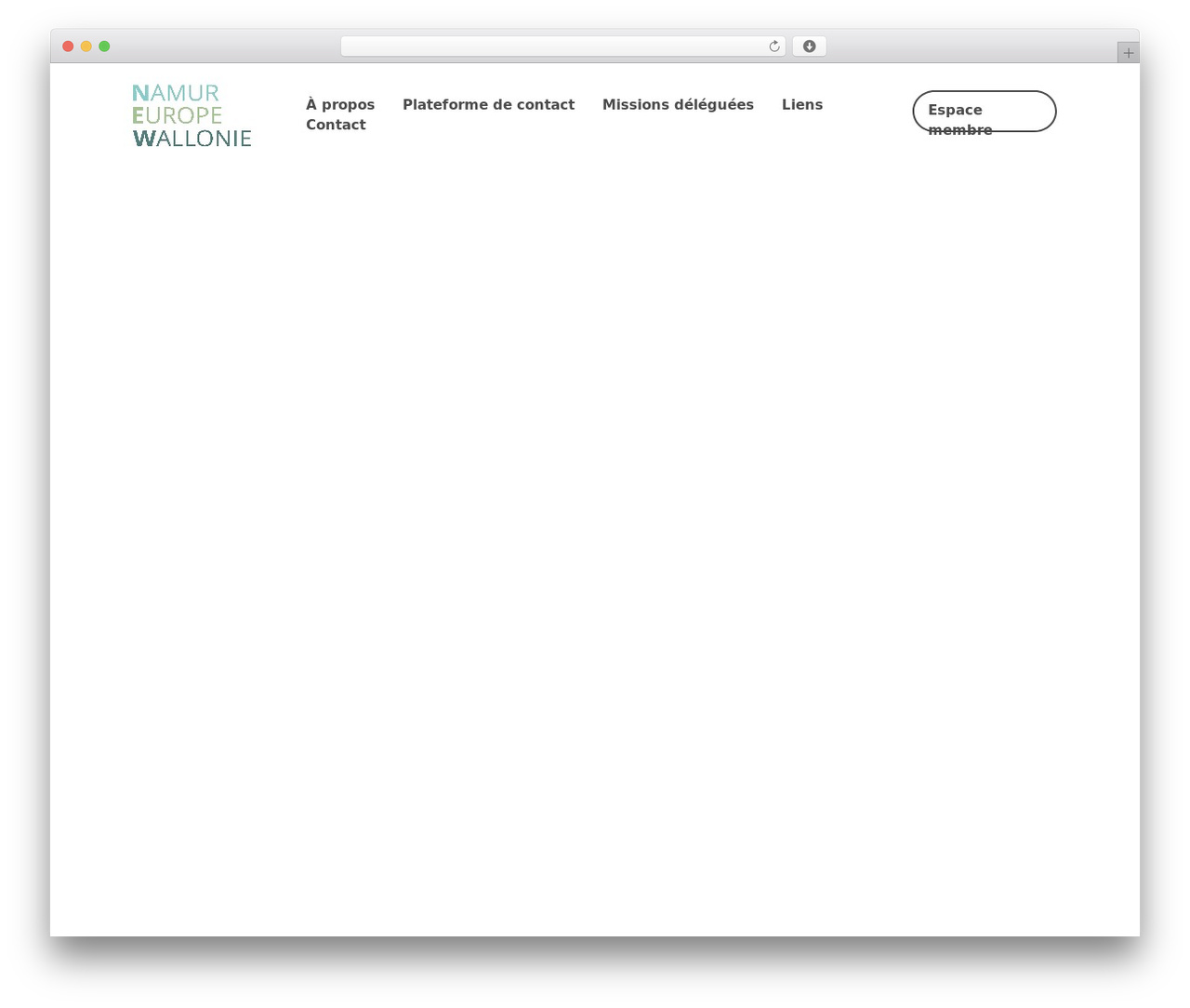Open Plateforme de contact page

(x=488, y=105)
